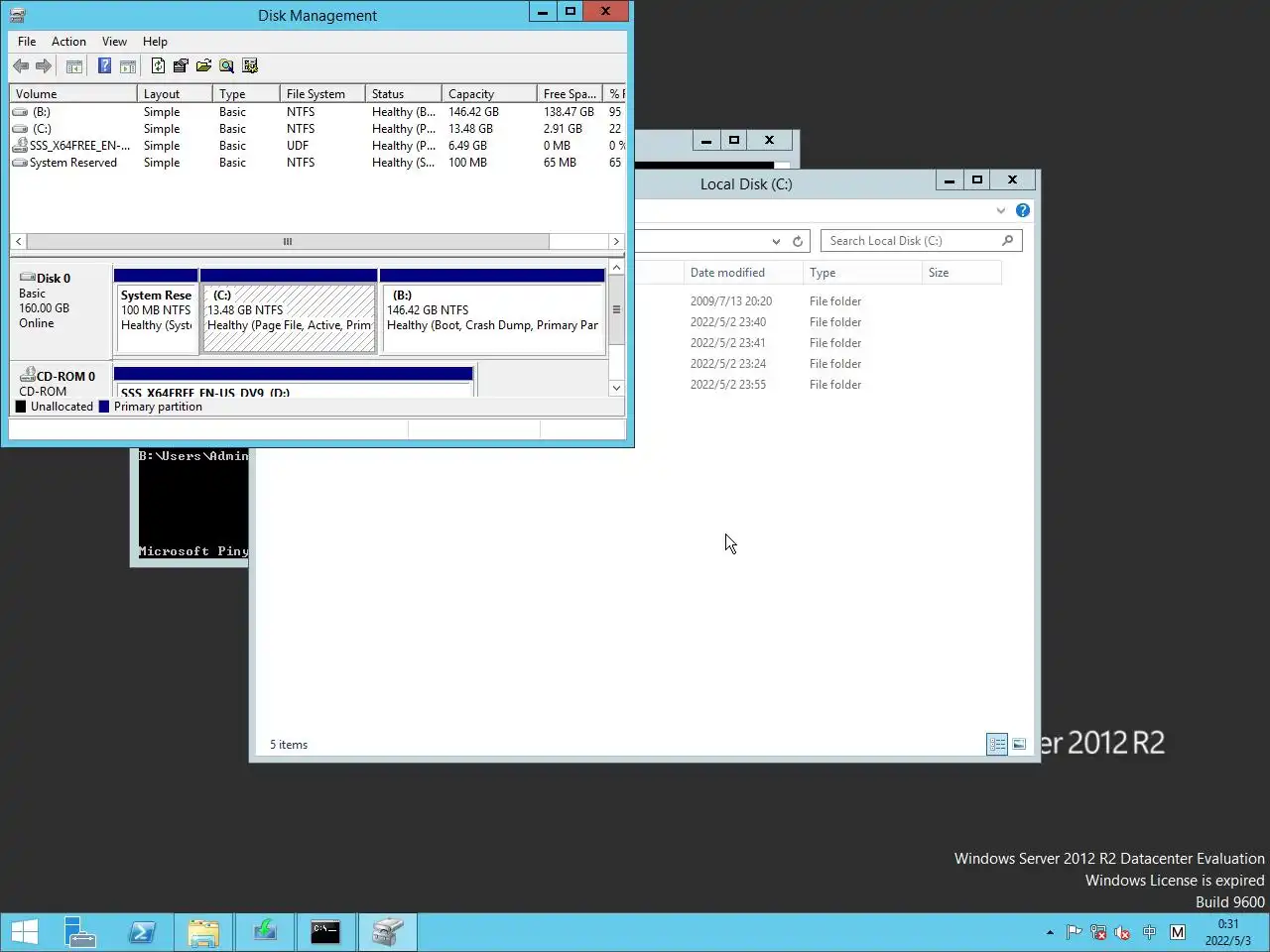Screen dimensions: 1270x952
Task: Sort the volume list by the Volume column
Action: (x=73, y=94)
